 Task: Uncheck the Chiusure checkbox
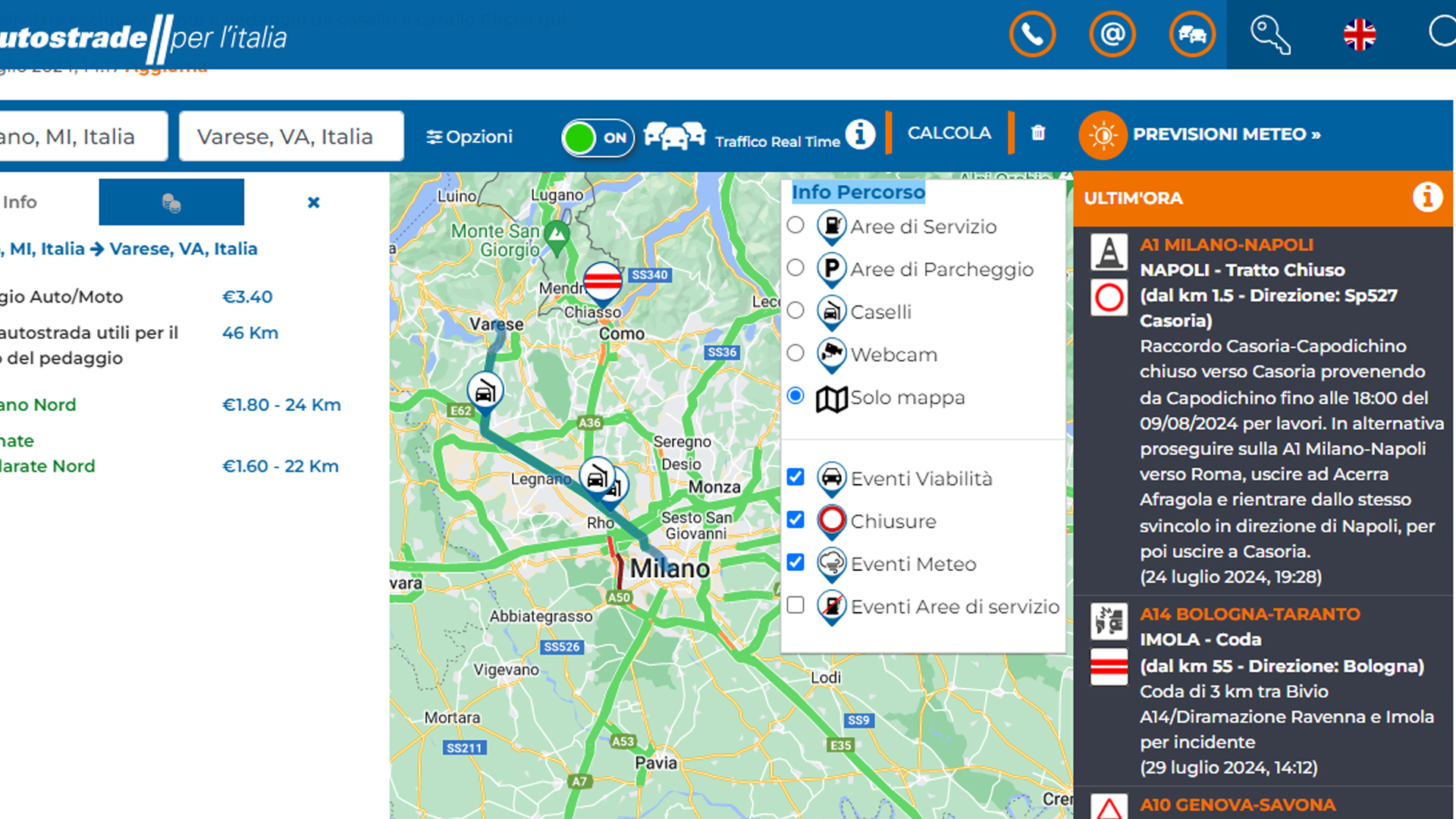(796, 519)
